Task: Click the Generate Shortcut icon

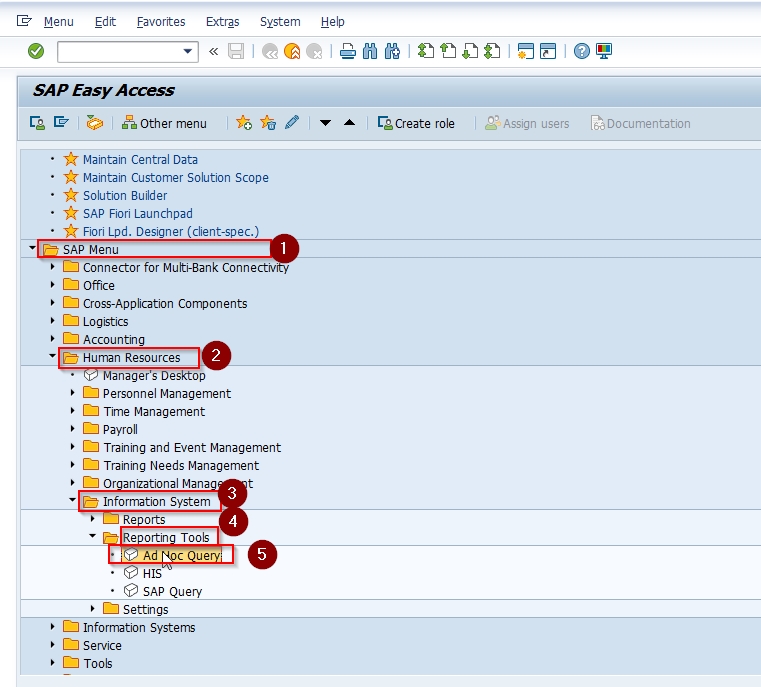Action: tap(548, 51)
